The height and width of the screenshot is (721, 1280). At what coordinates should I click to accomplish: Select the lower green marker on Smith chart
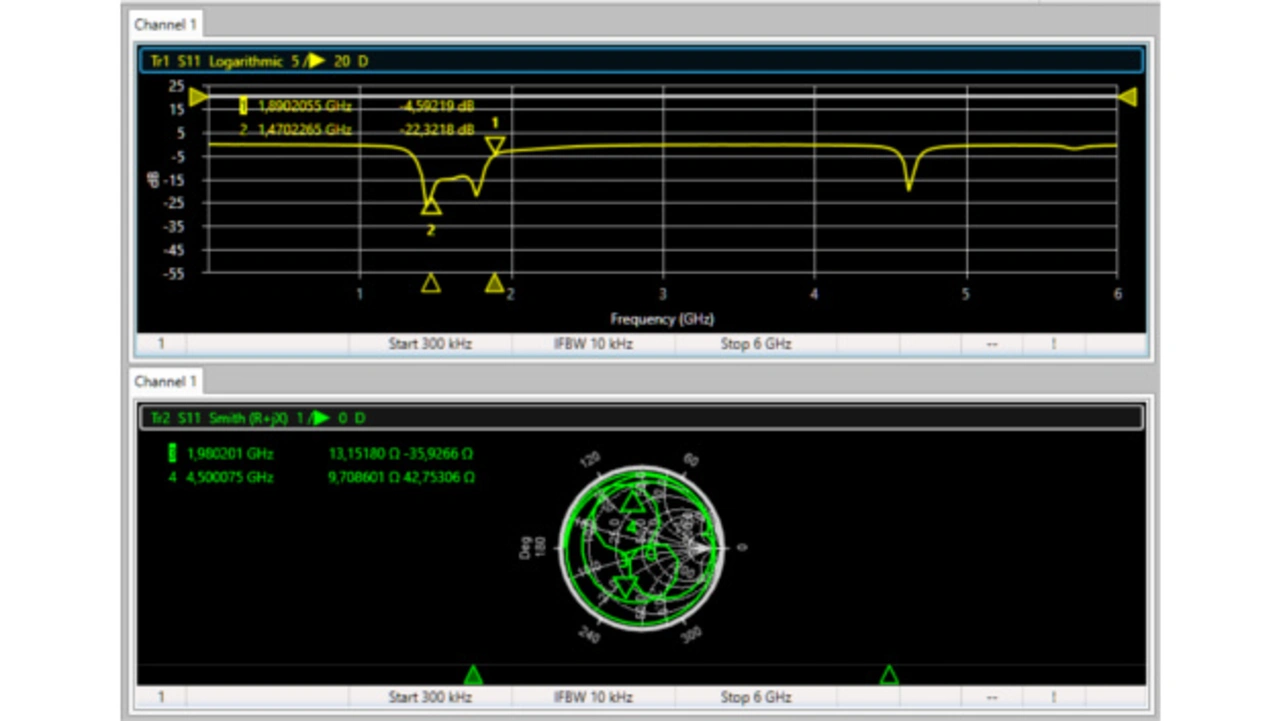(x=625, y=586)
